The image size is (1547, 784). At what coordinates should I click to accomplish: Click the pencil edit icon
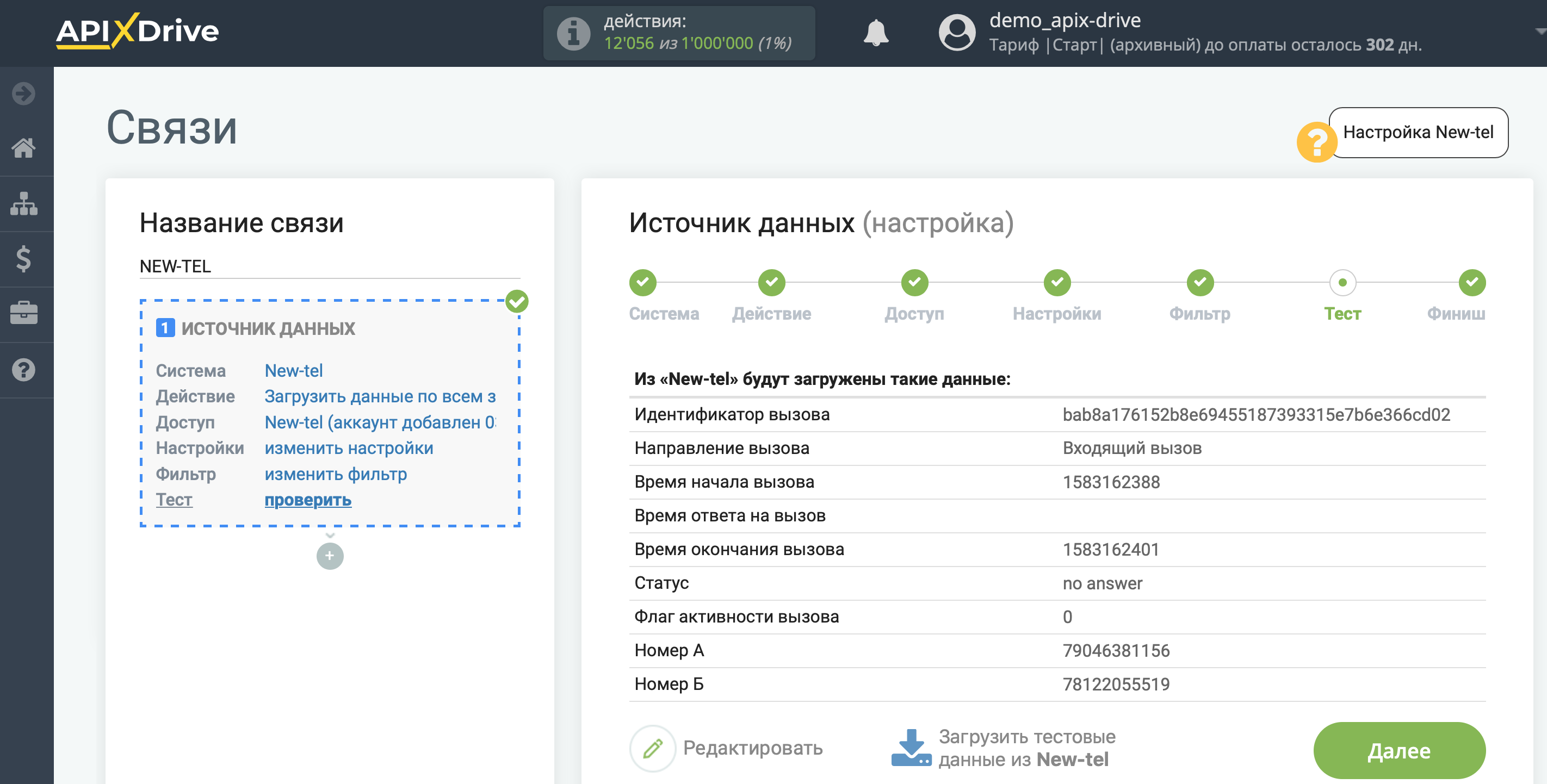[x=653, y=748]
